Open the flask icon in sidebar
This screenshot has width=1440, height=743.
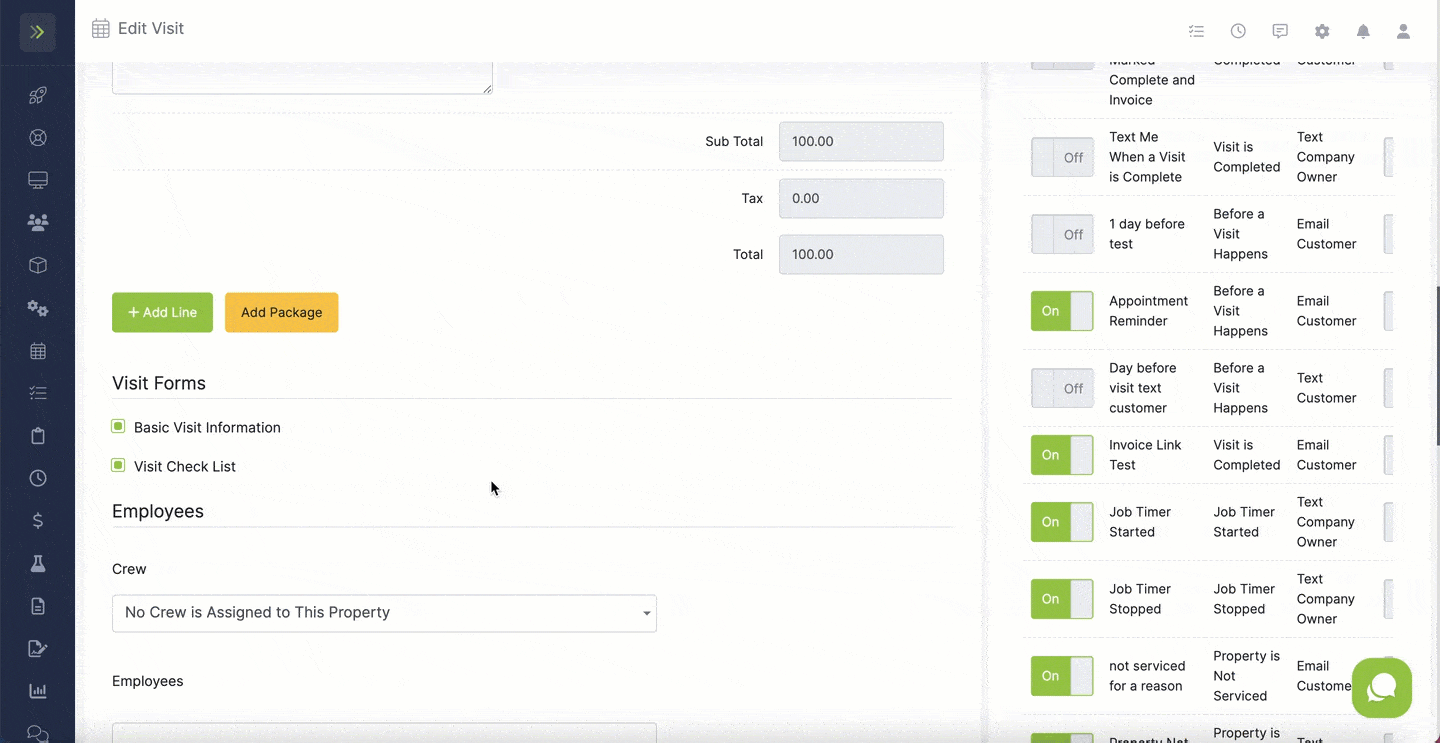[37, 563]
